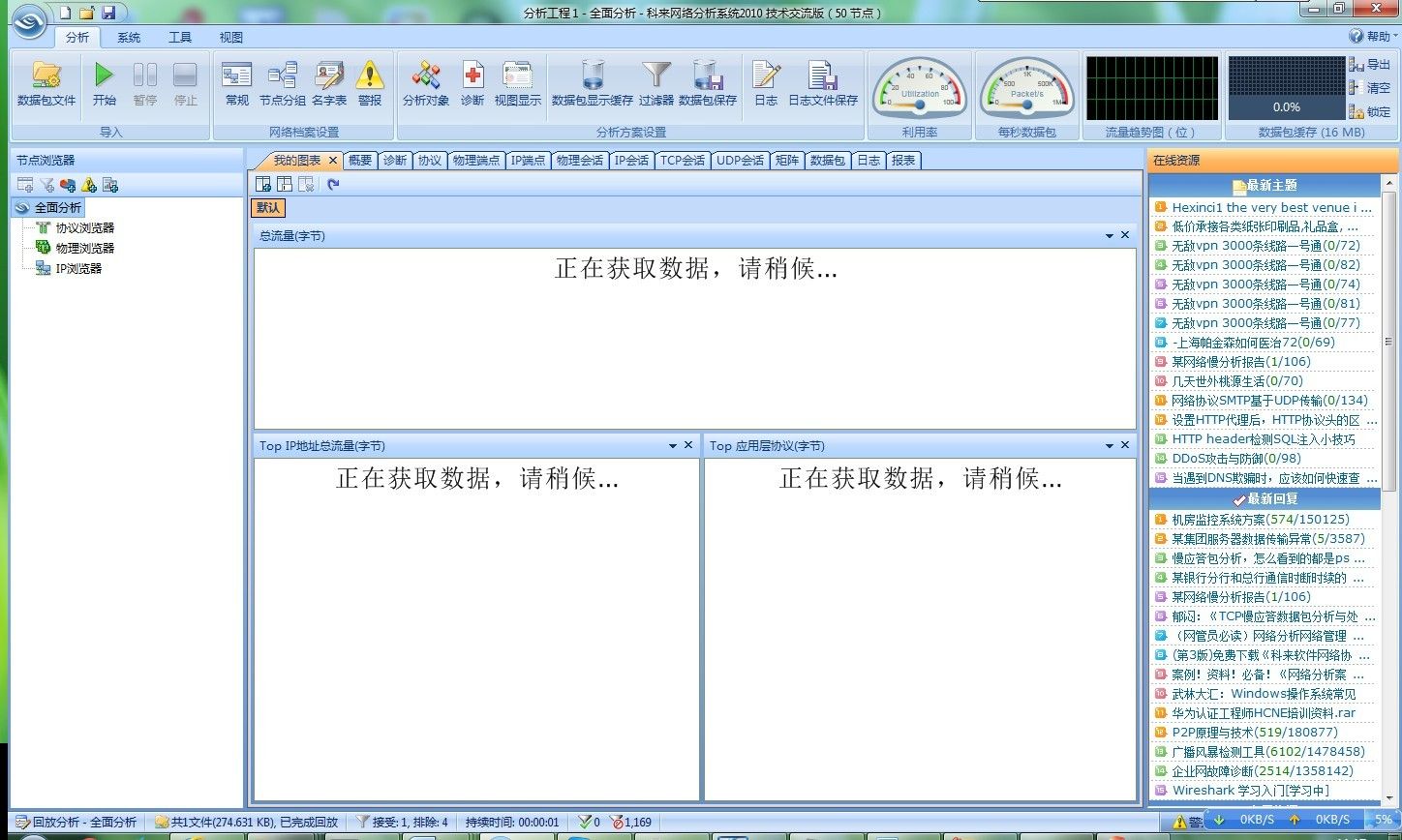Switch to the 分析 ribbon tab
Viewport: 1402px width, 840px height.
point(78,38)
